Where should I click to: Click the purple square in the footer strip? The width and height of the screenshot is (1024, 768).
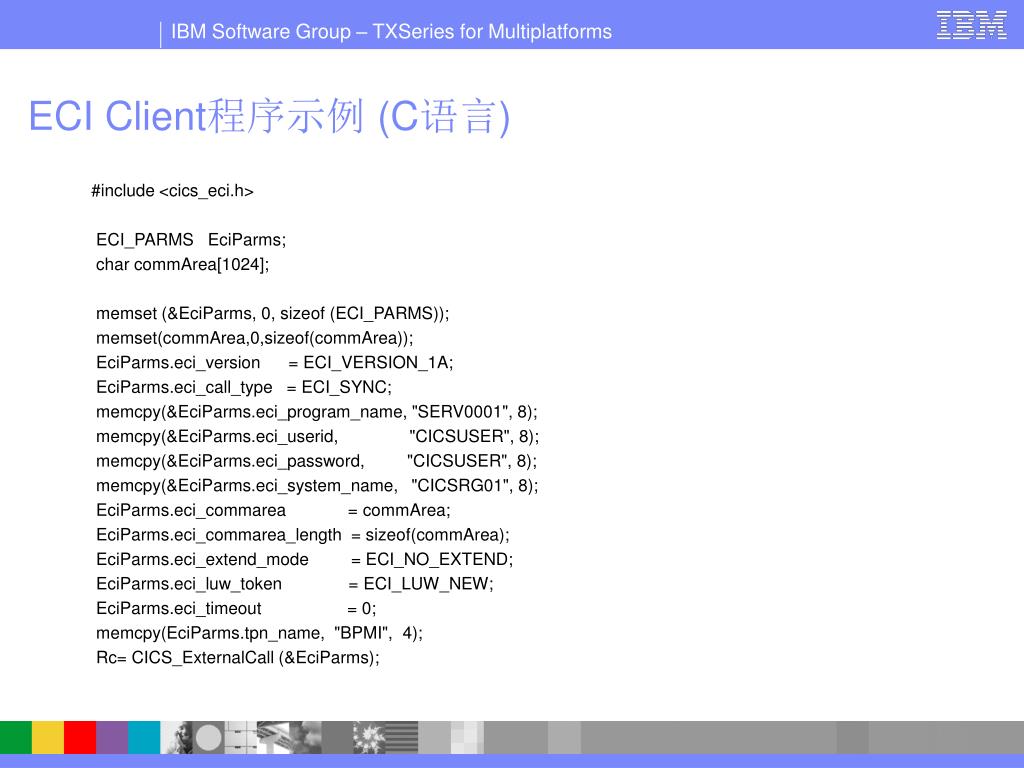112,737
